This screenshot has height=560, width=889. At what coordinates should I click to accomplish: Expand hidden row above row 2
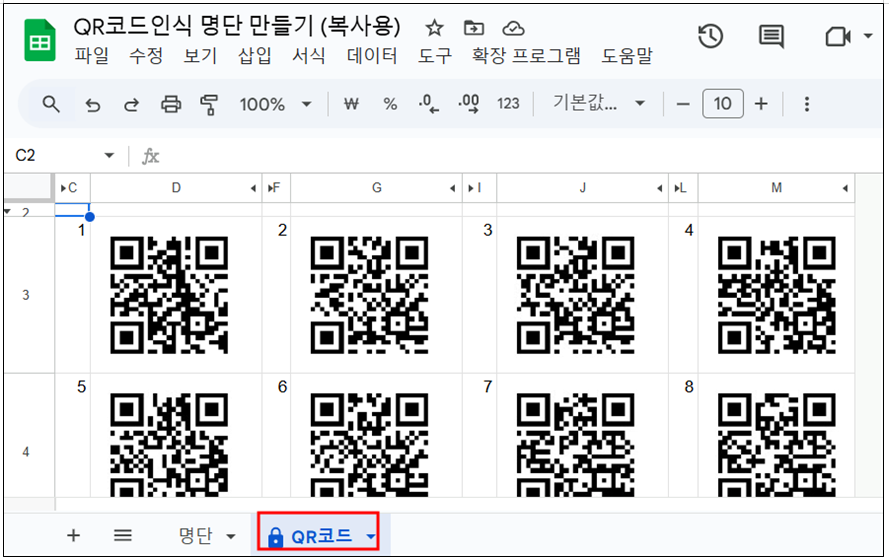7,211
